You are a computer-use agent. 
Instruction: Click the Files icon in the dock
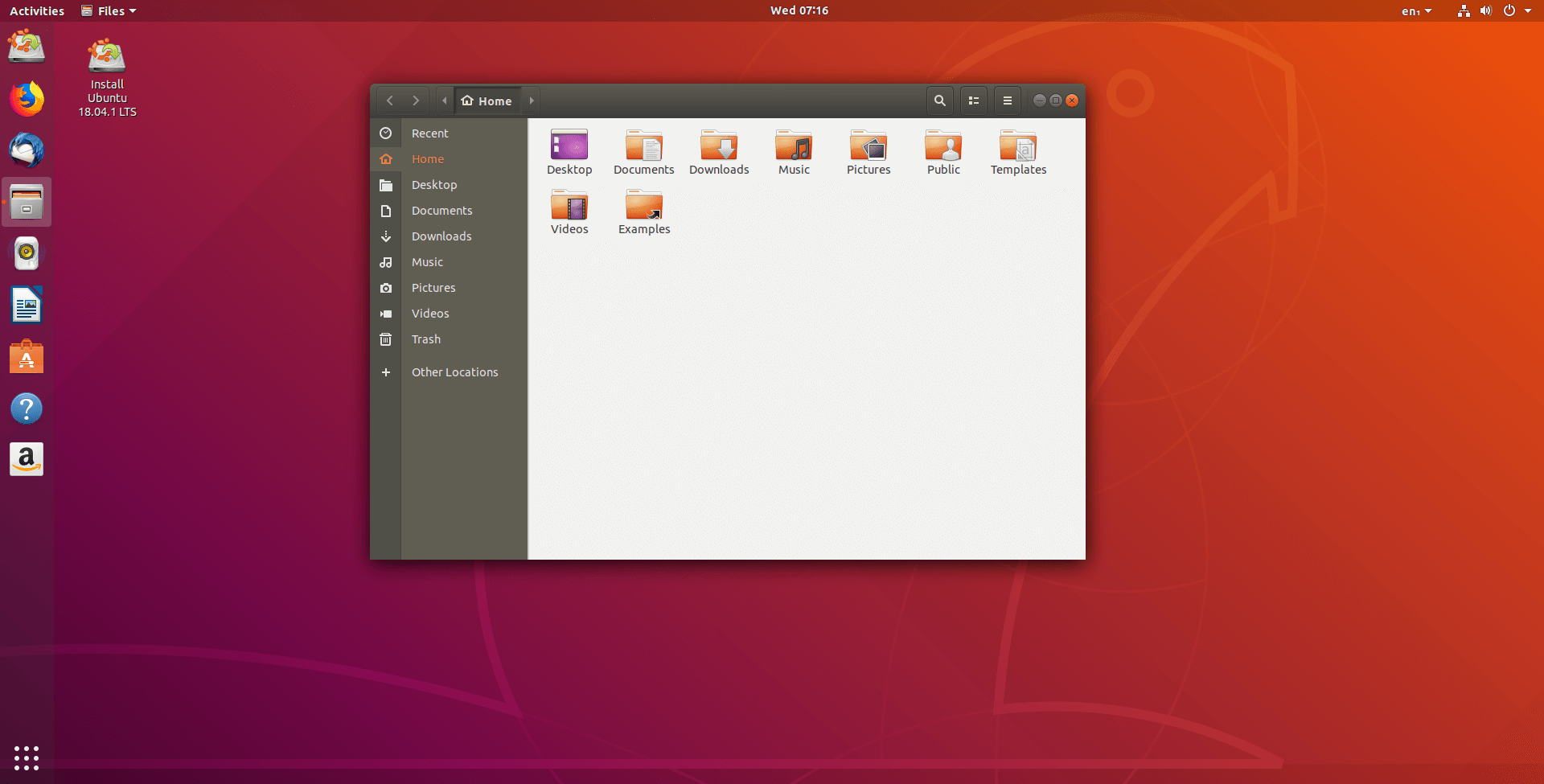tap(27, 202)
